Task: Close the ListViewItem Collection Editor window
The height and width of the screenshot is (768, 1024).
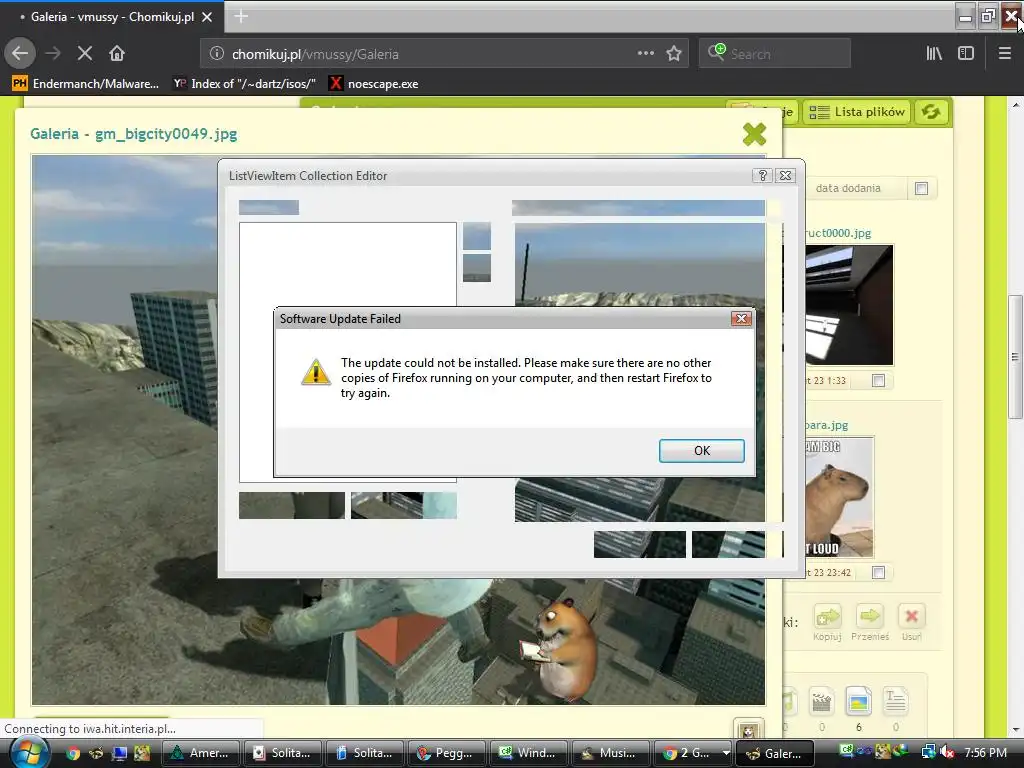Action: (786, 176)
